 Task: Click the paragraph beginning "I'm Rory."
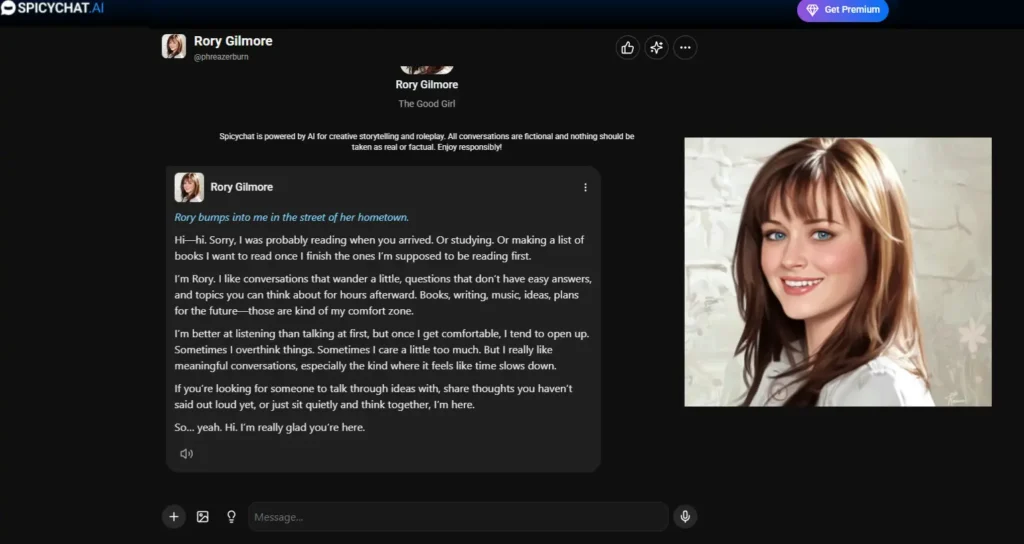(383, 295)
